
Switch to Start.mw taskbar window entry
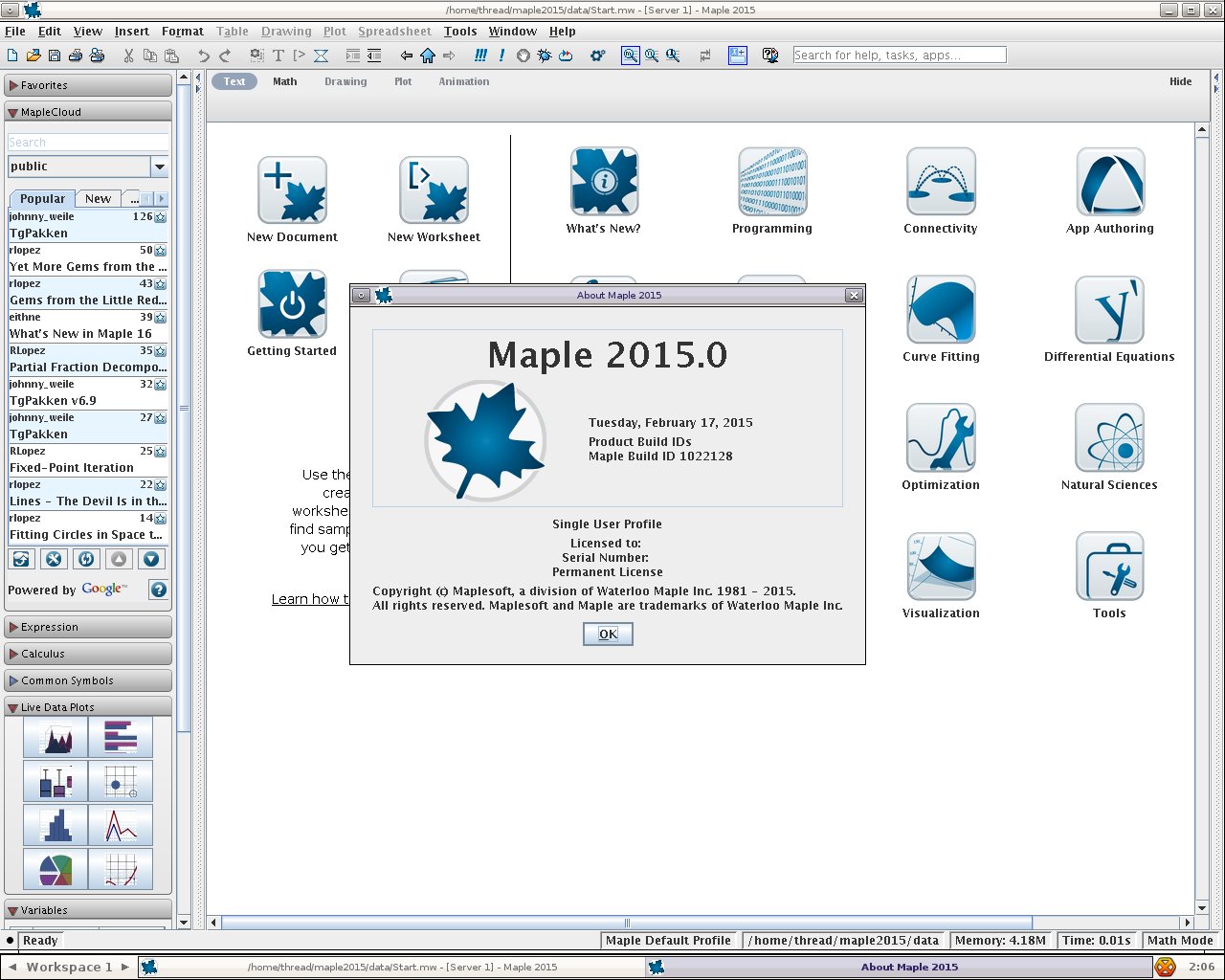(390, 967)
